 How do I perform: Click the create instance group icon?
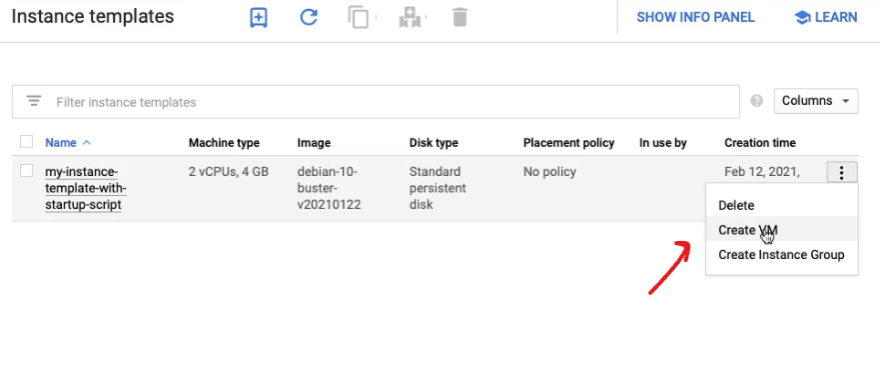pos(410,17)
